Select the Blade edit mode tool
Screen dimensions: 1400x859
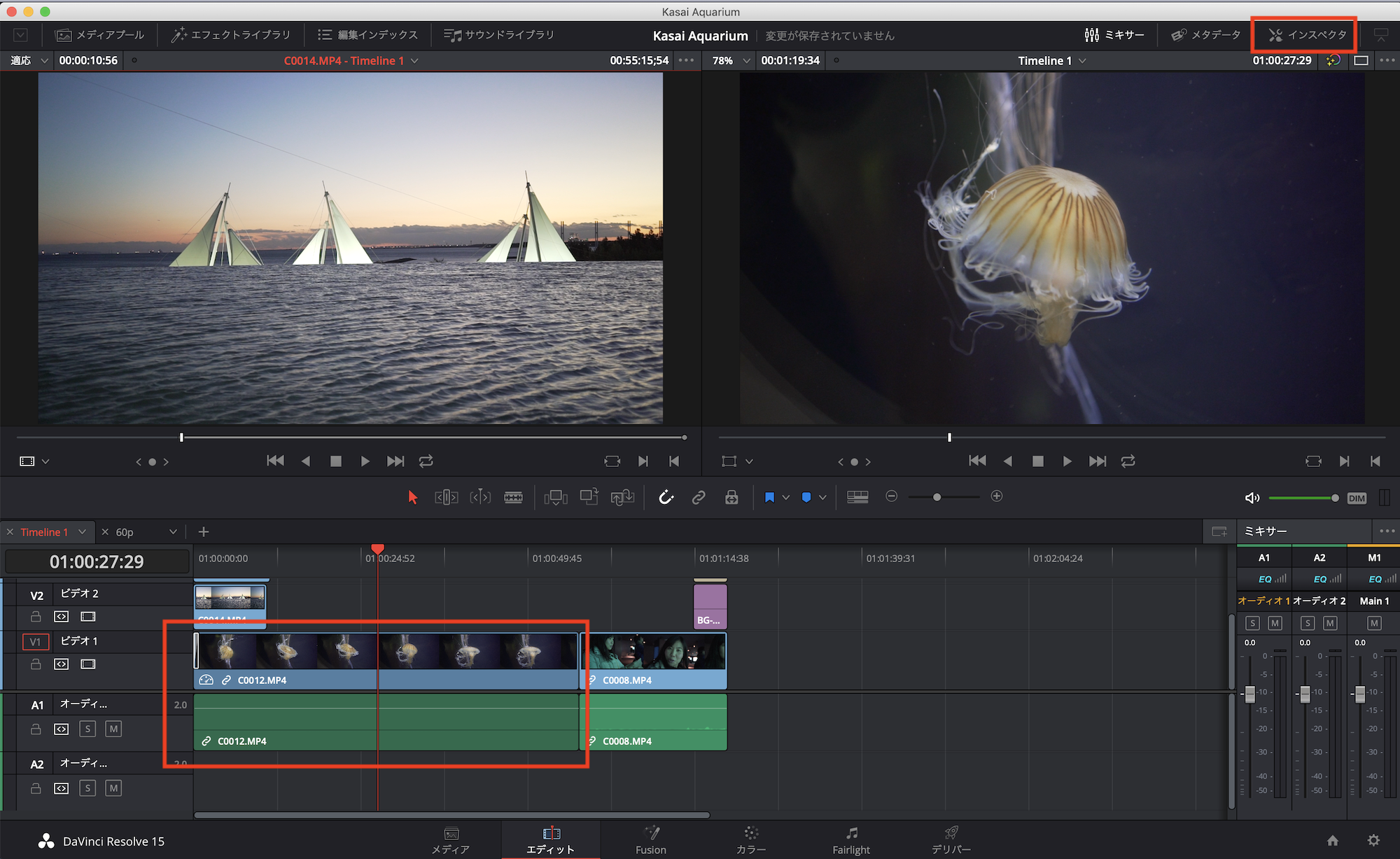[513, 497]
